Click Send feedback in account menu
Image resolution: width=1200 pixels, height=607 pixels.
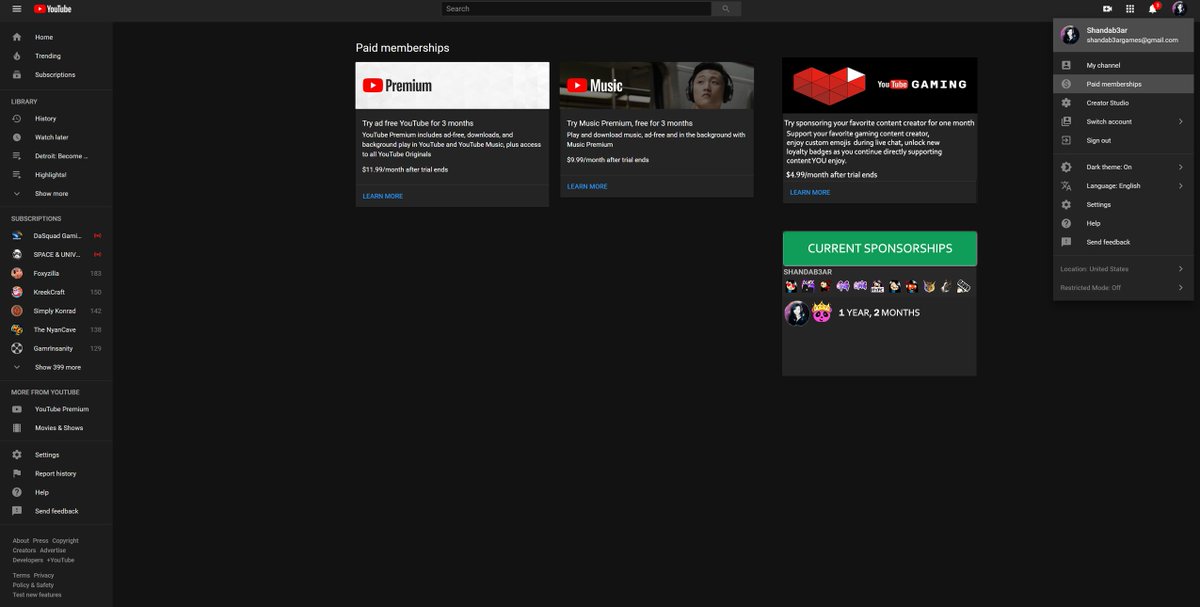point(1123,242)
